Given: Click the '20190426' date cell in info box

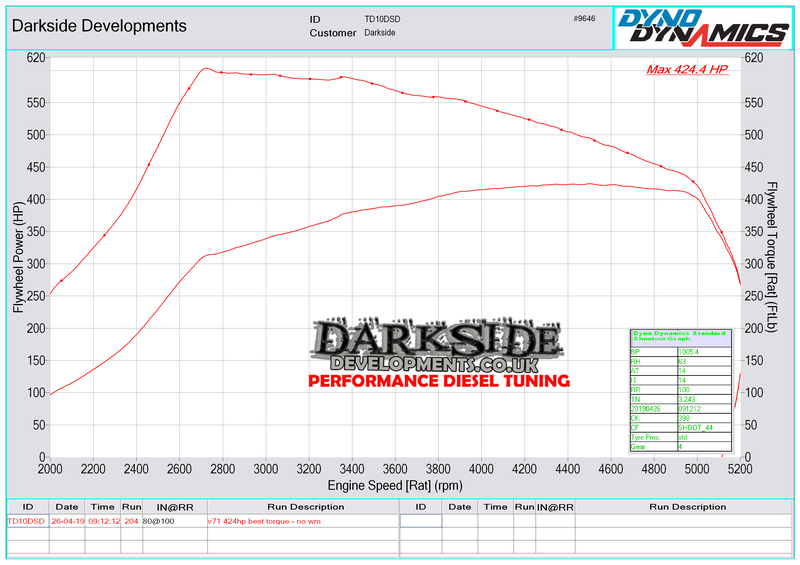Looking at the screenshot, I should (x=645, y=409).
